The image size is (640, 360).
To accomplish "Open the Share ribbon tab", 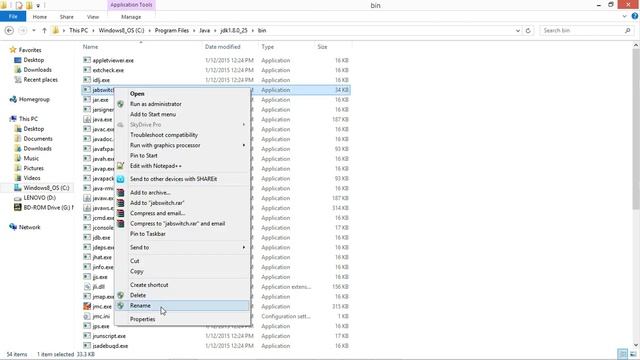I will coord(67,17).
